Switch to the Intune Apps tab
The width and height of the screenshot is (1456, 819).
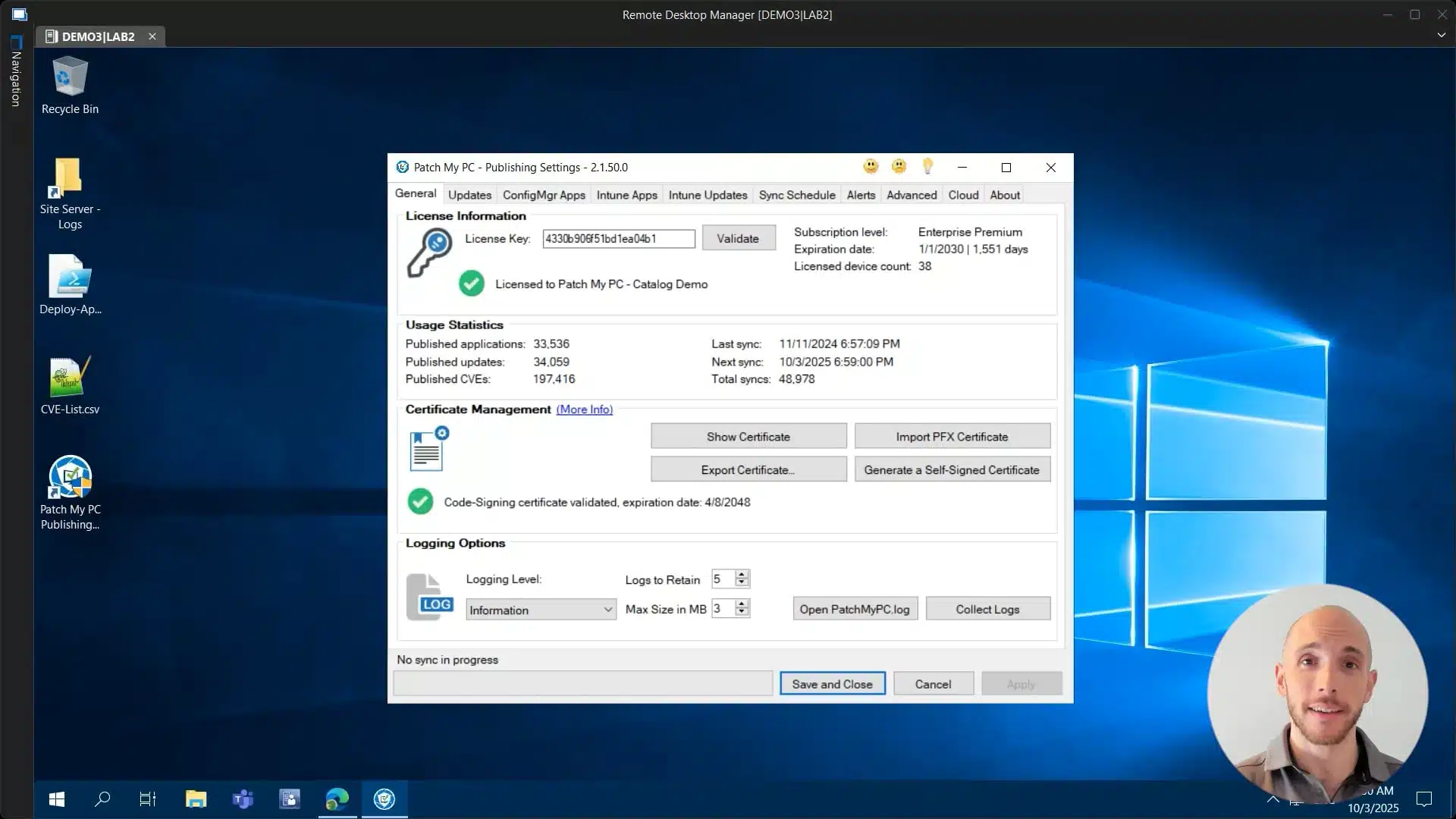click(626, 195)
